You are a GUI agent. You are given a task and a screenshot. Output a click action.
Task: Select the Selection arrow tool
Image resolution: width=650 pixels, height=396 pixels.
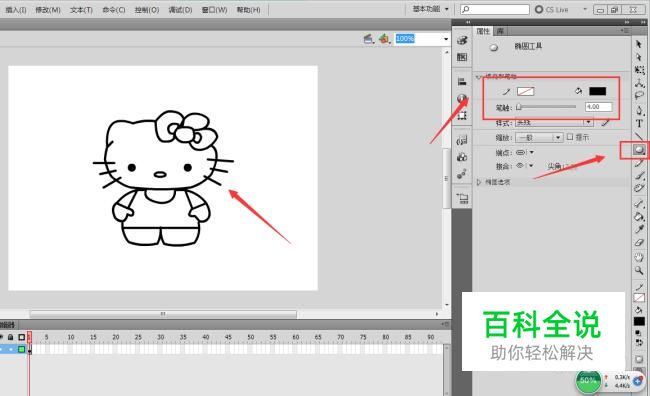tap(639, 44)
